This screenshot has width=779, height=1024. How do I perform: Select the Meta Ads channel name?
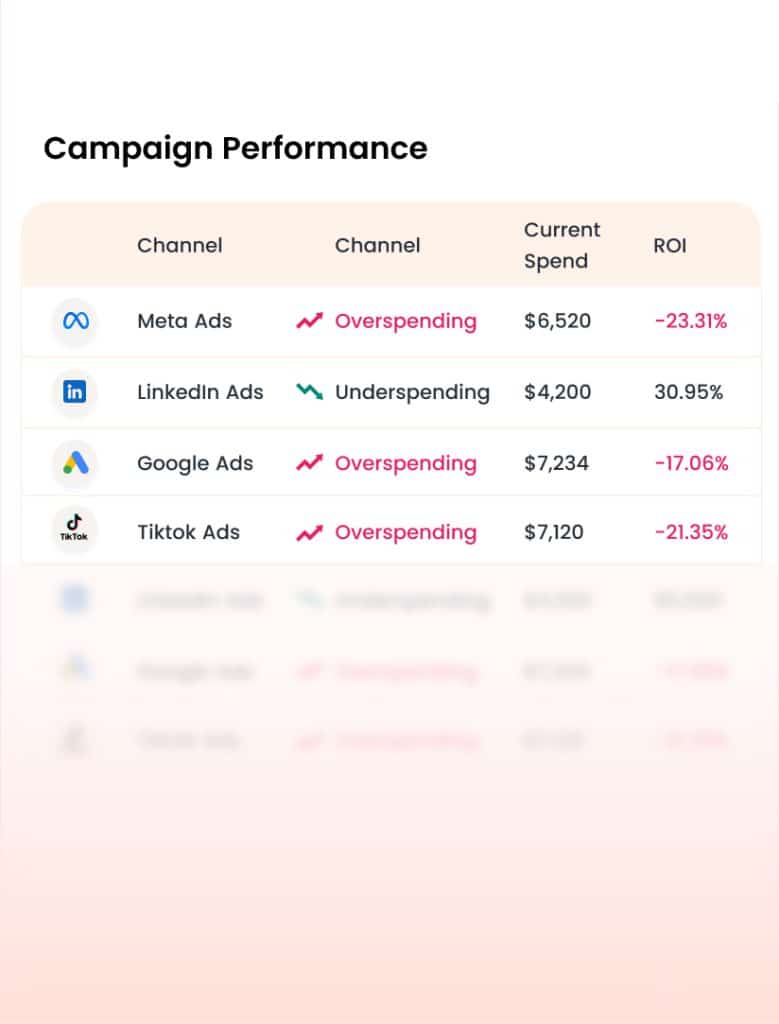point(184,321)
